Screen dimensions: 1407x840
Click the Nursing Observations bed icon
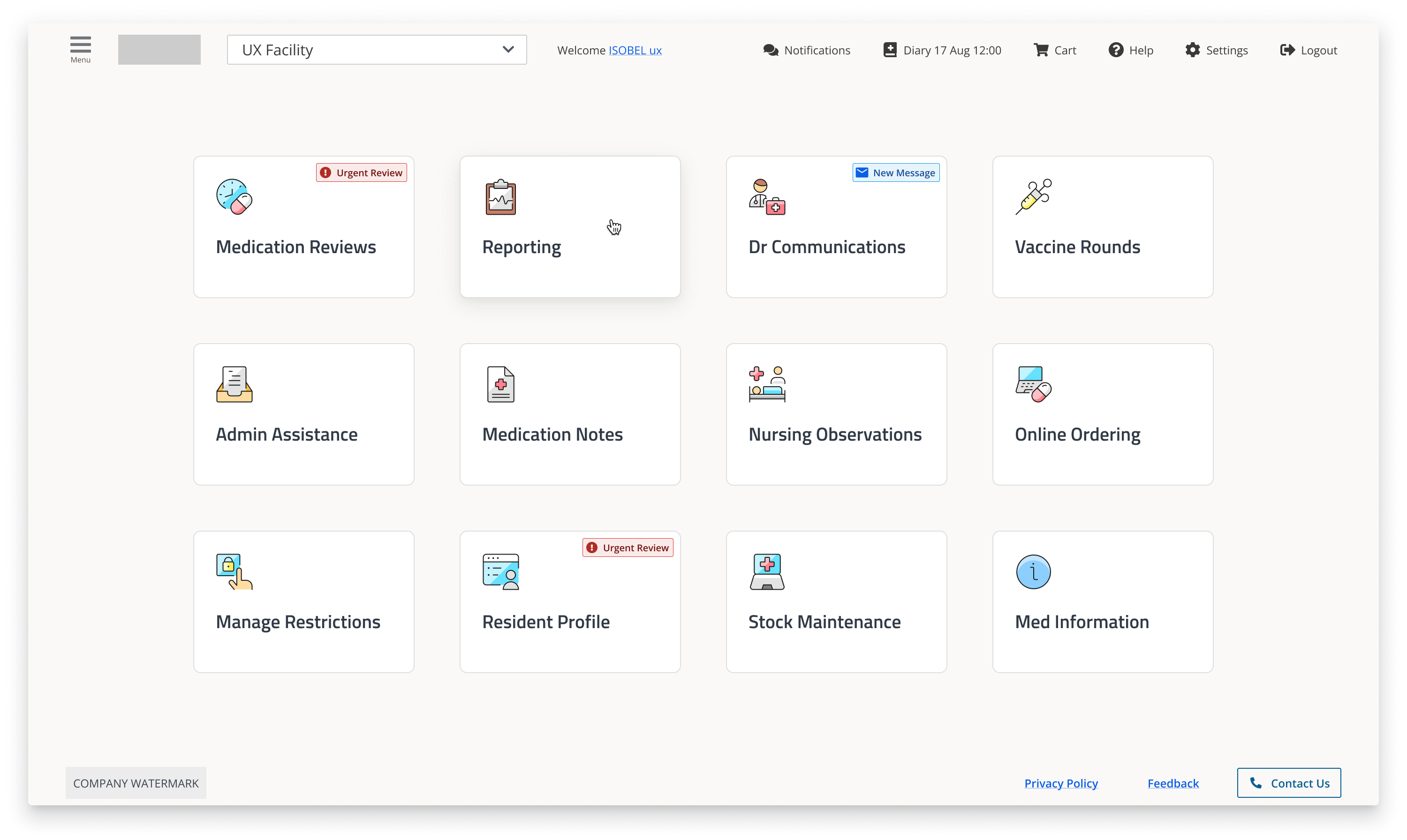pyautogui.click(x=767, y=384)
